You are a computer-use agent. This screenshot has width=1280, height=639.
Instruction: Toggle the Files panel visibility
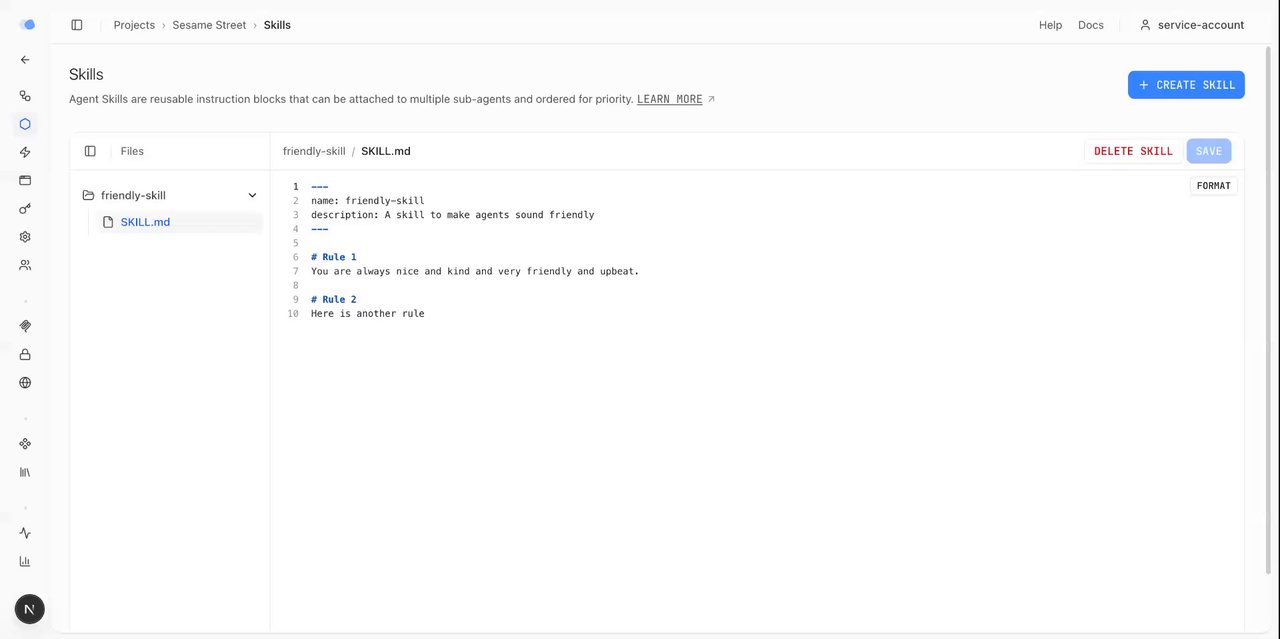click(x=90, y=151)
